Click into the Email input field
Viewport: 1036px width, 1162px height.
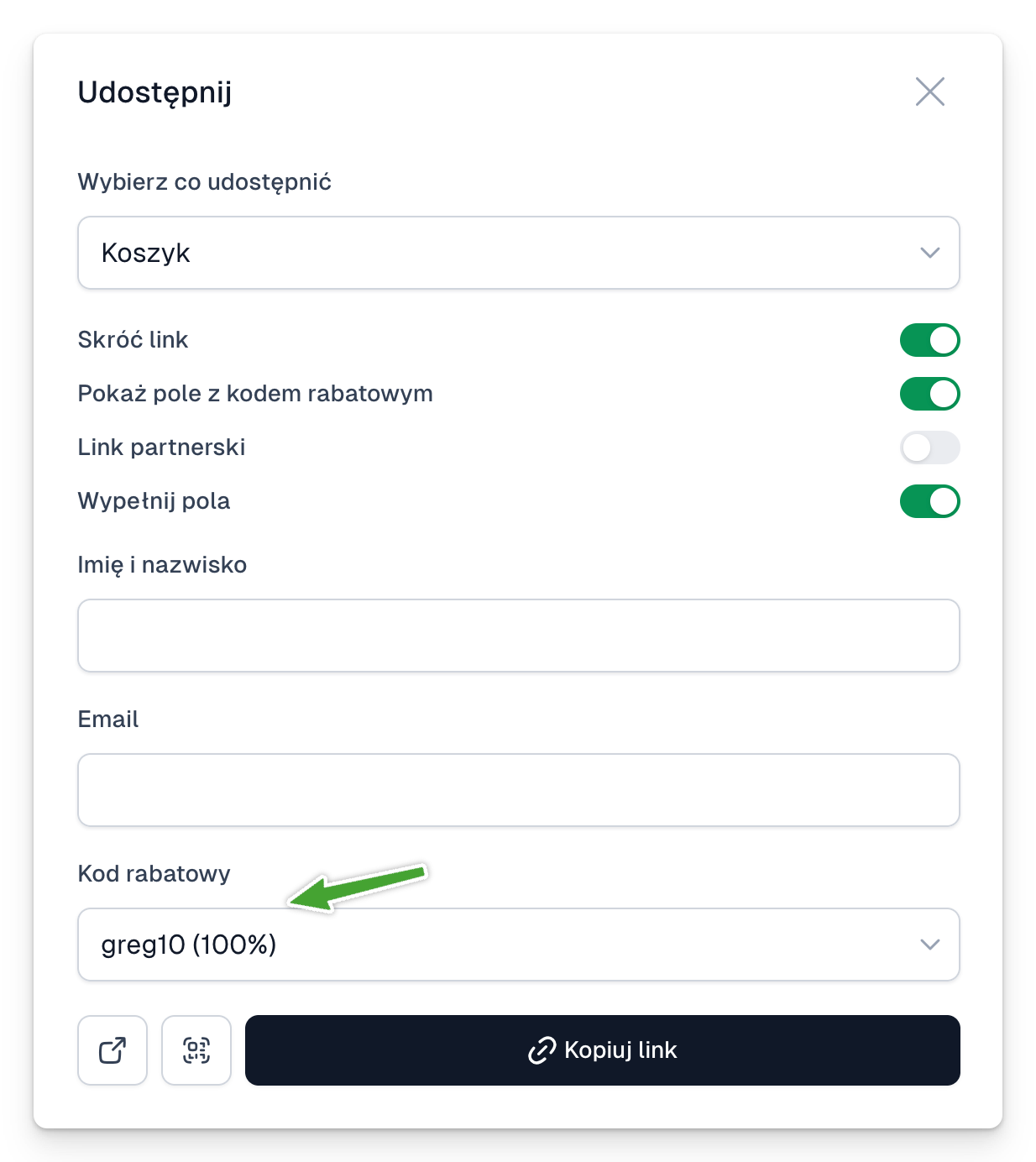[x=519, y=790]
